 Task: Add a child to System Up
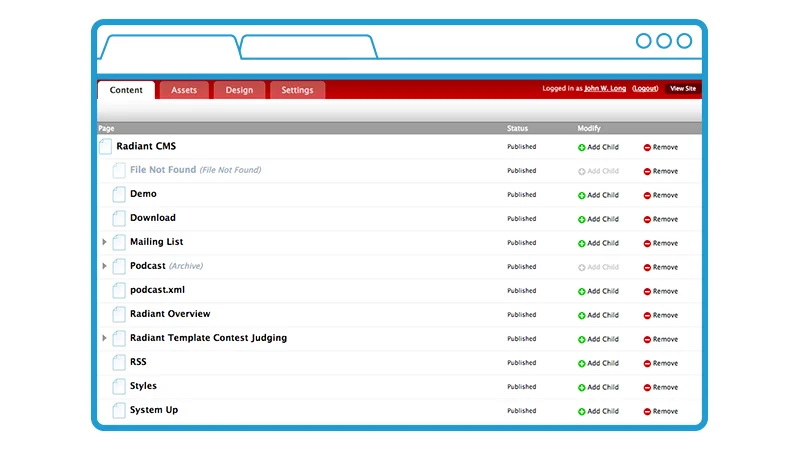pyautogui.click(x=598, y=411)
